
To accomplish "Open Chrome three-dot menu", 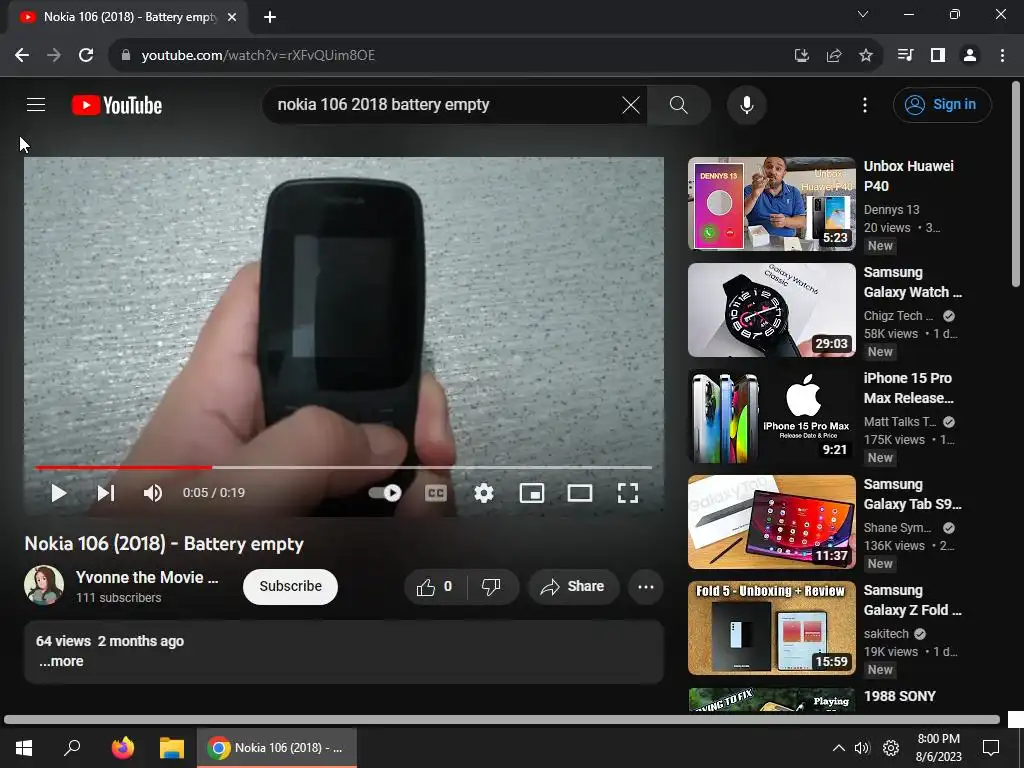I will click(1002, 56).
